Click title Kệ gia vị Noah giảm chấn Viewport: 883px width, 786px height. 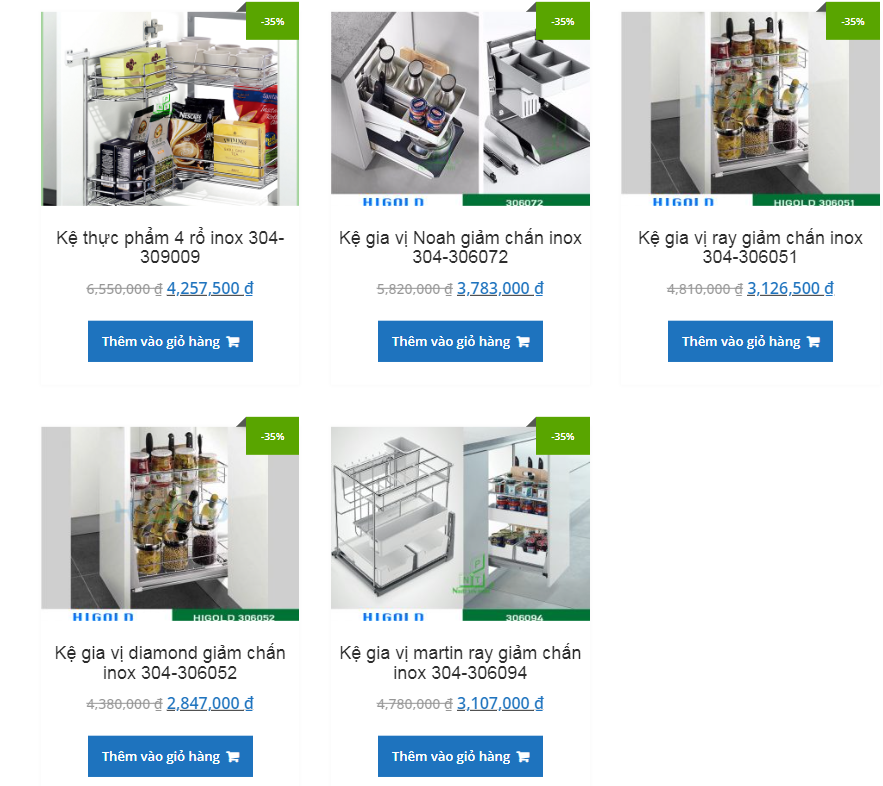pyautogui.click(x=460, y=247)
